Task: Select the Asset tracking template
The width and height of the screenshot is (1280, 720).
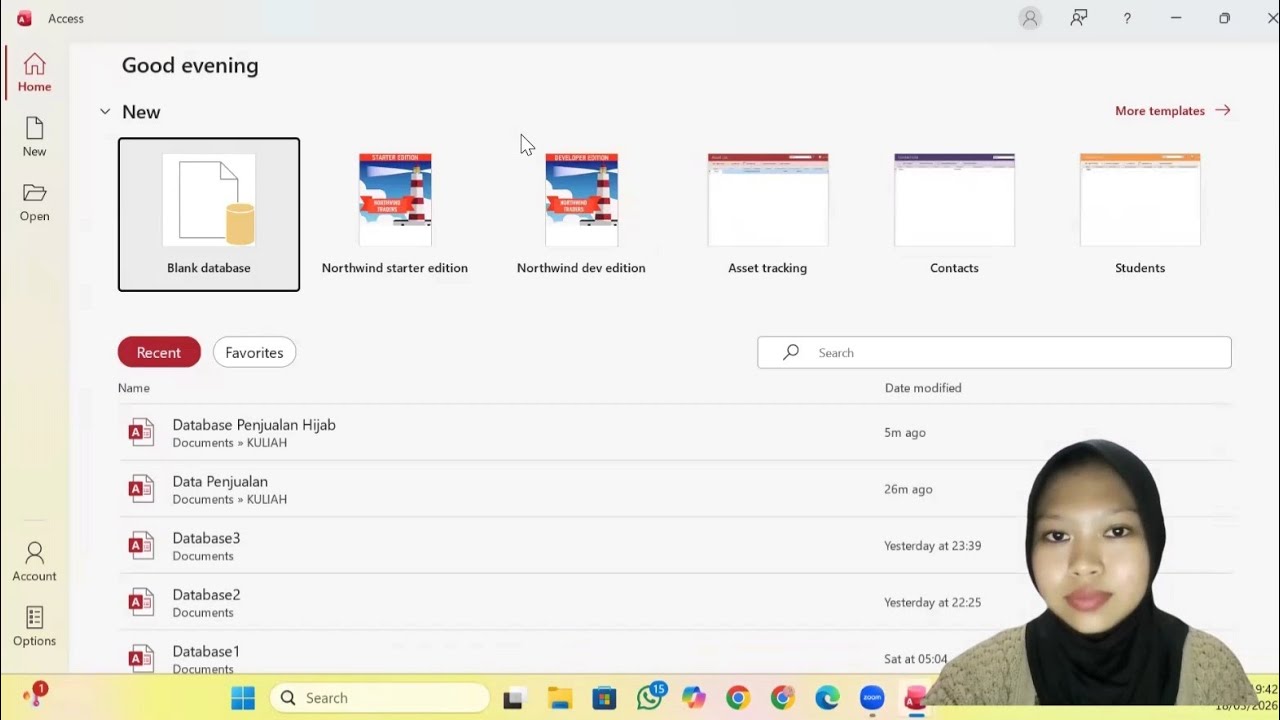Action: 768,214
